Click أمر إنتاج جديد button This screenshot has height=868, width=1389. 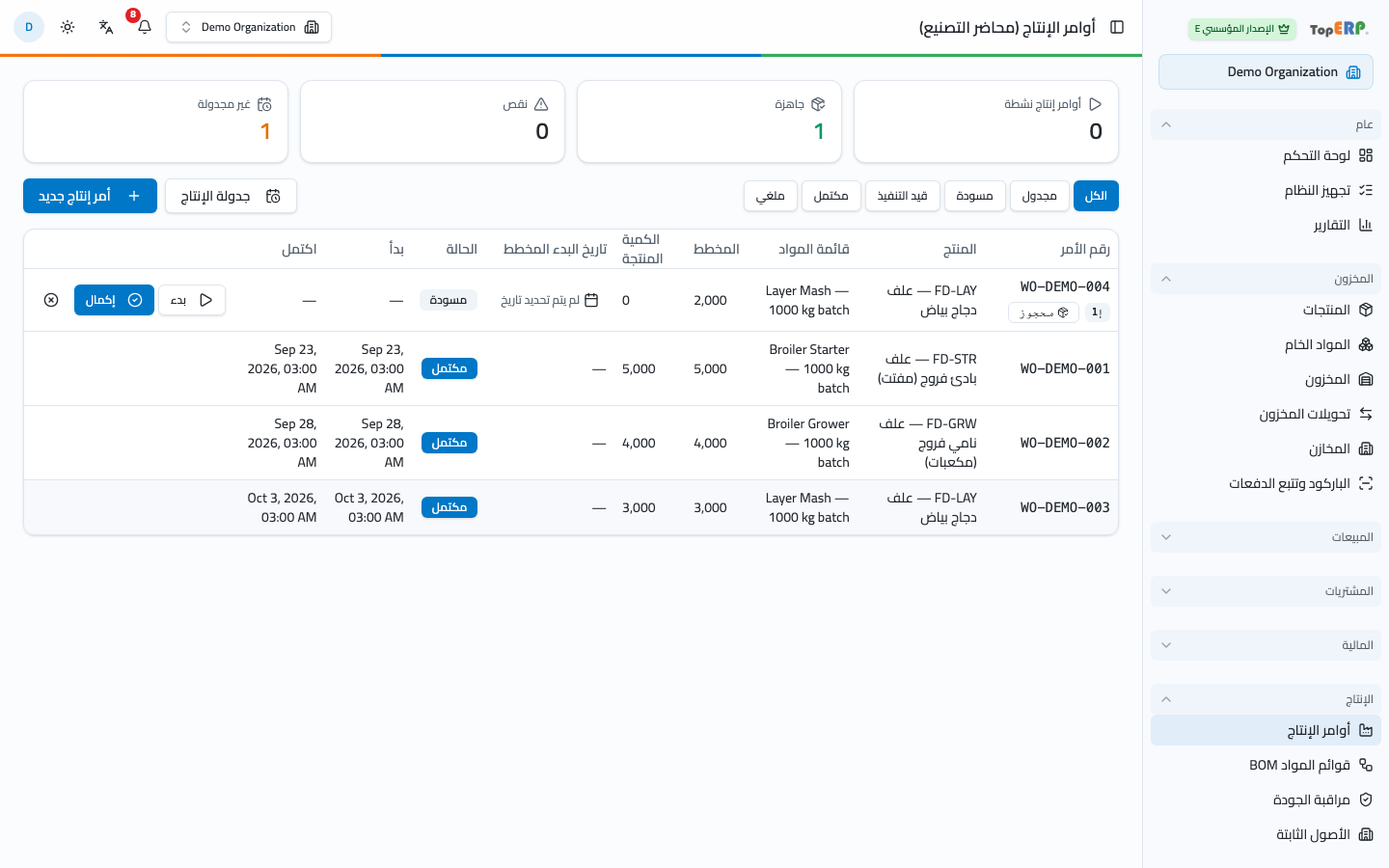click(x=90, y=196)
